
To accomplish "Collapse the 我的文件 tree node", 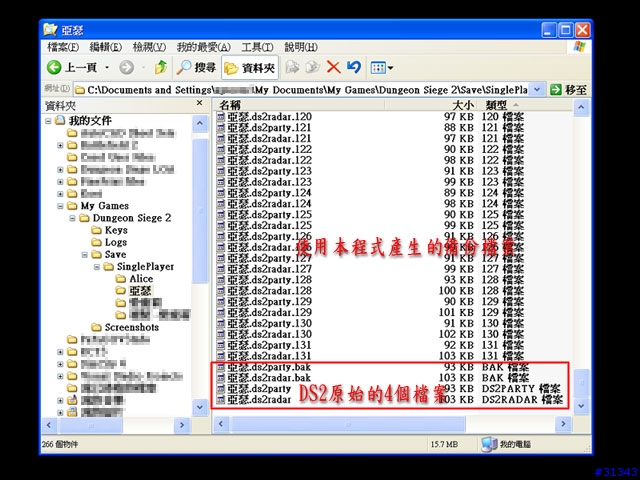I will click(48, 121).
